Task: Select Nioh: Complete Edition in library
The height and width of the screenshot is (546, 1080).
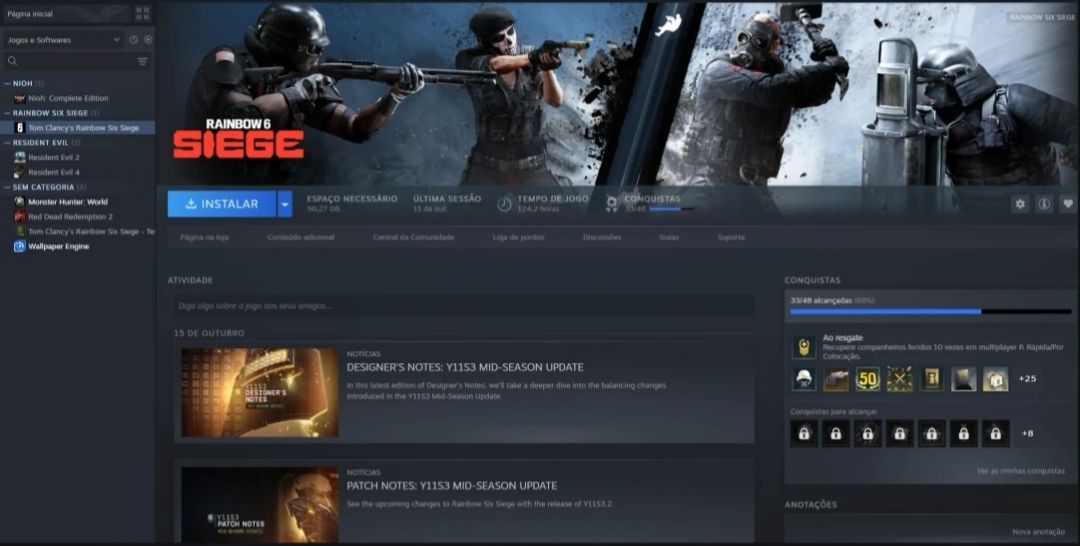Action: (x=68, y=98)
